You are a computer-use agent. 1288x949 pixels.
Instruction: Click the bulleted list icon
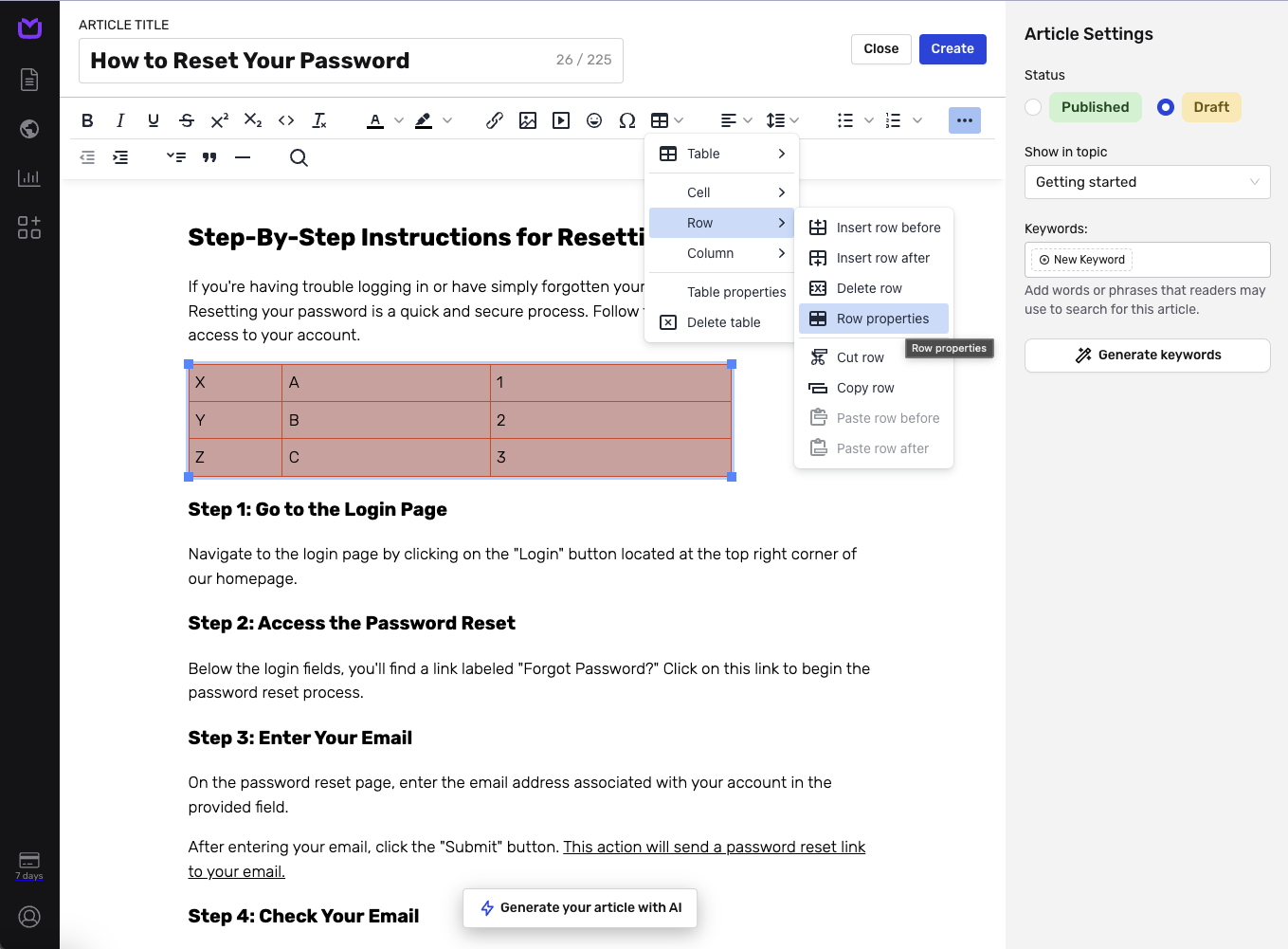[x=845, y=120]
